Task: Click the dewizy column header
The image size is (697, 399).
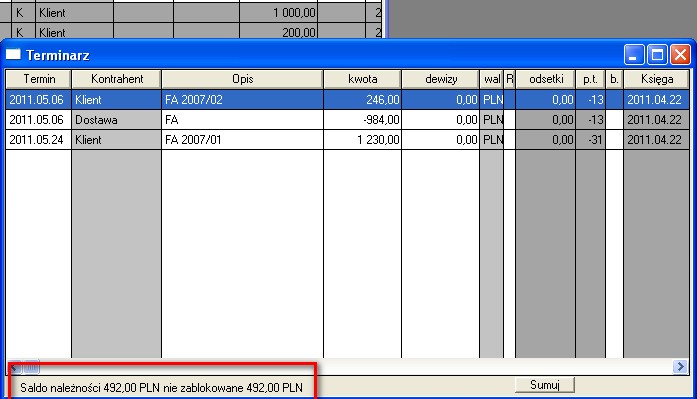Action: point(441,79)
